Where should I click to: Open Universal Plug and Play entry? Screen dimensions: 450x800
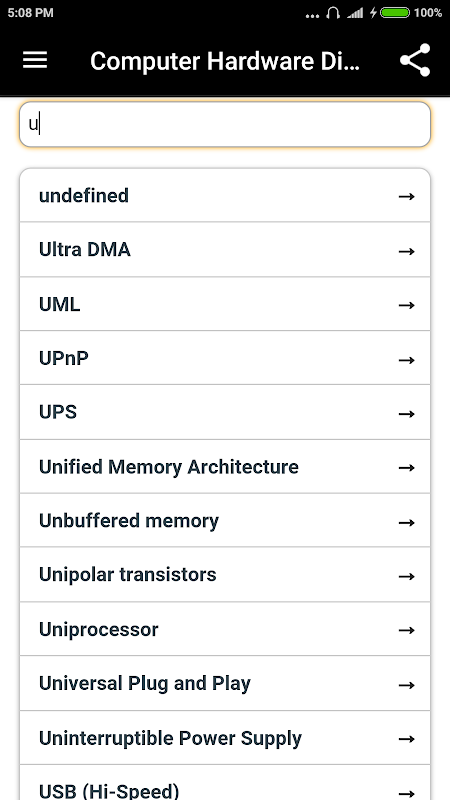point(225,683)
